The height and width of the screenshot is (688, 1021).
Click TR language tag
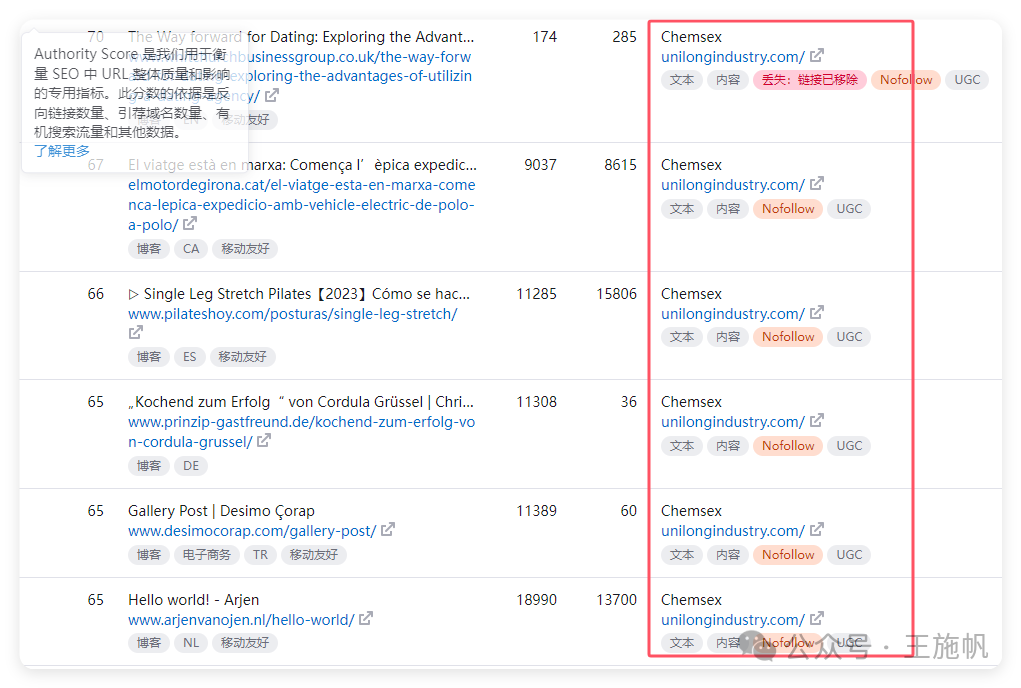pos(260,555)
